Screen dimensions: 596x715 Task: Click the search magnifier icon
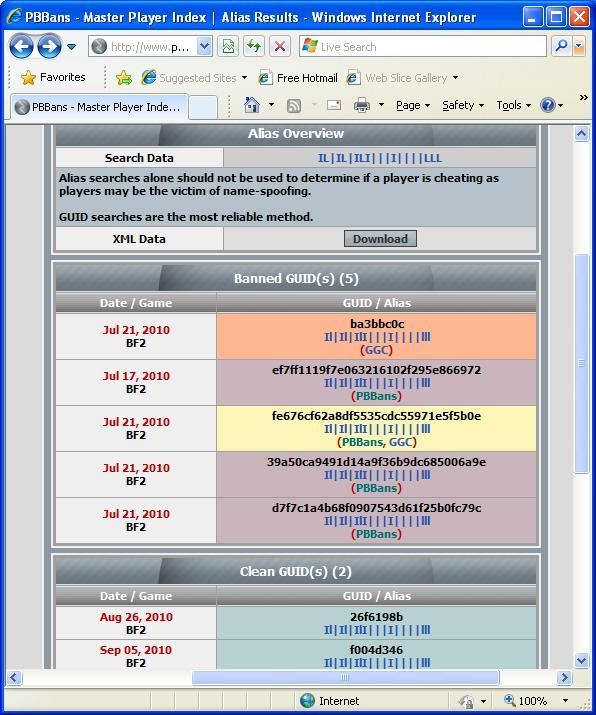[x=561, y=47]
